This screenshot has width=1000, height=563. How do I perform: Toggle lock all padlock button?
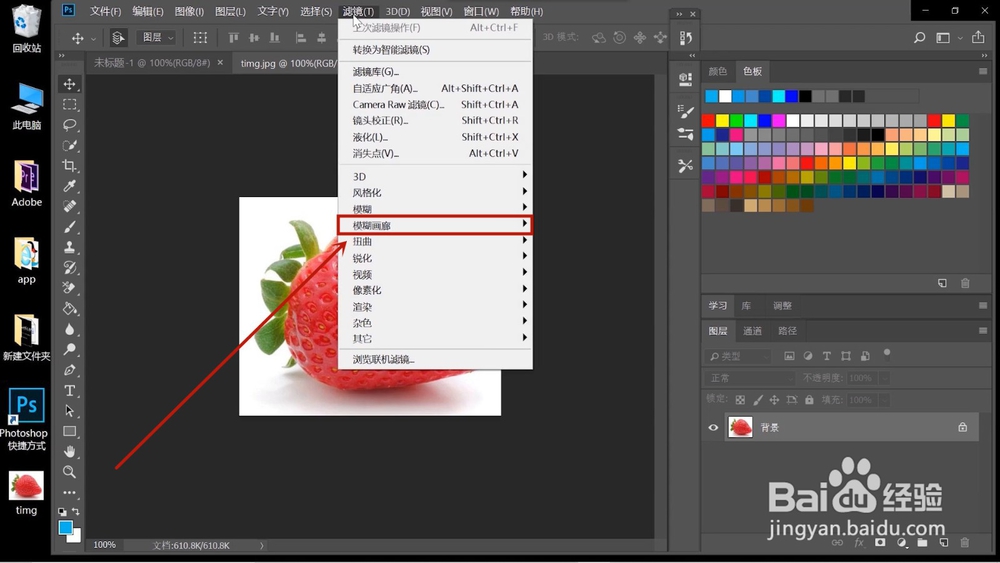click(809, 400)
